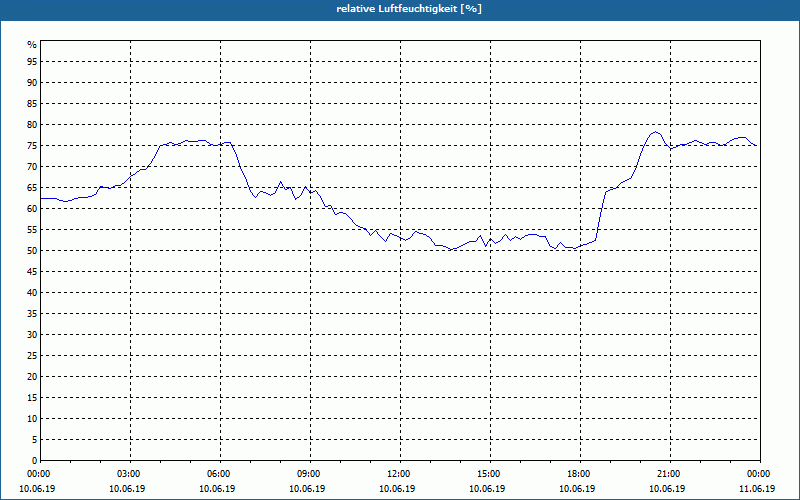Screen dimensions: 800x500
Task: Click the 10.06.19 date under 06:00
Action: (217, 489)
